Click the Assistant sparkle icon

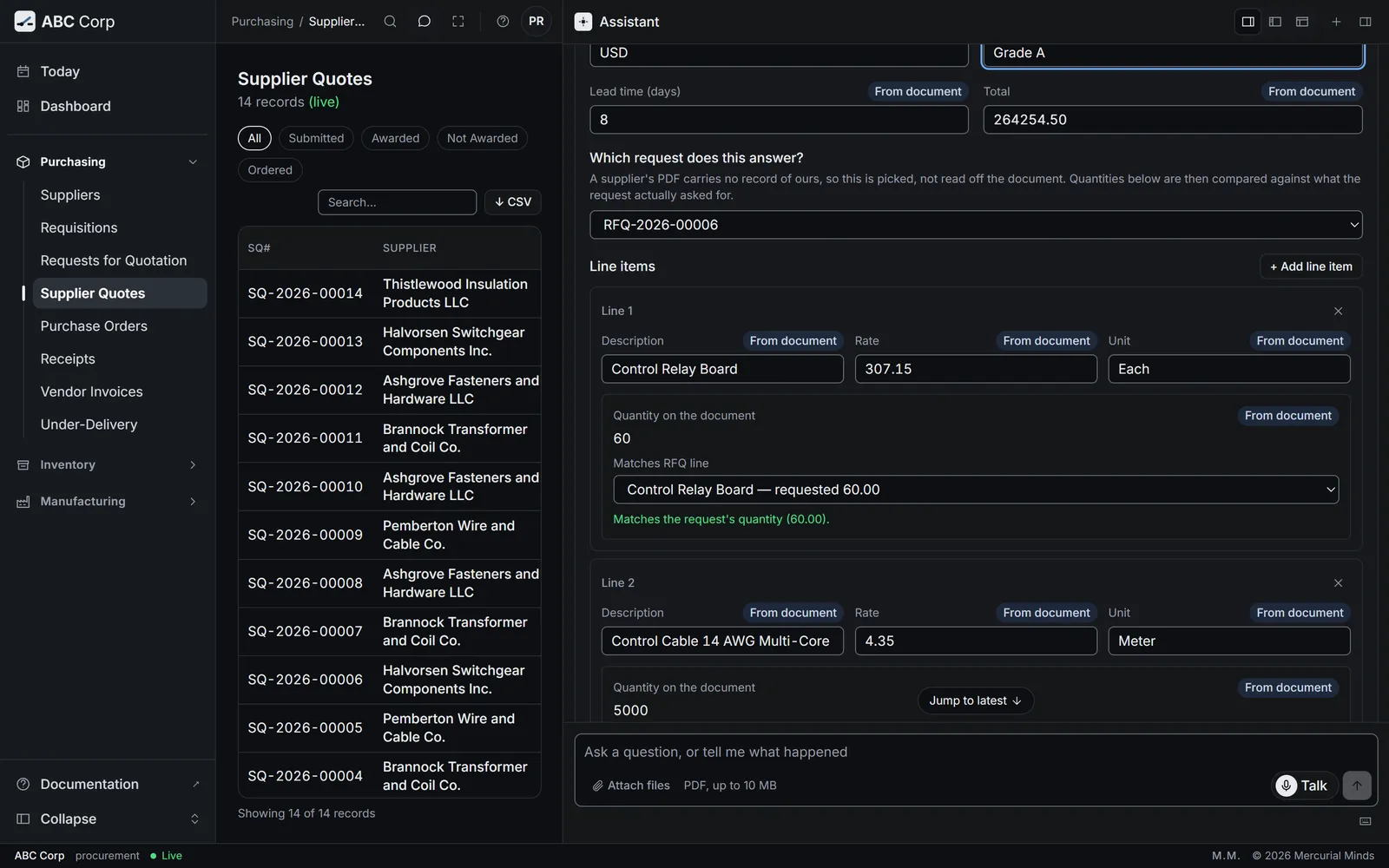583,22
